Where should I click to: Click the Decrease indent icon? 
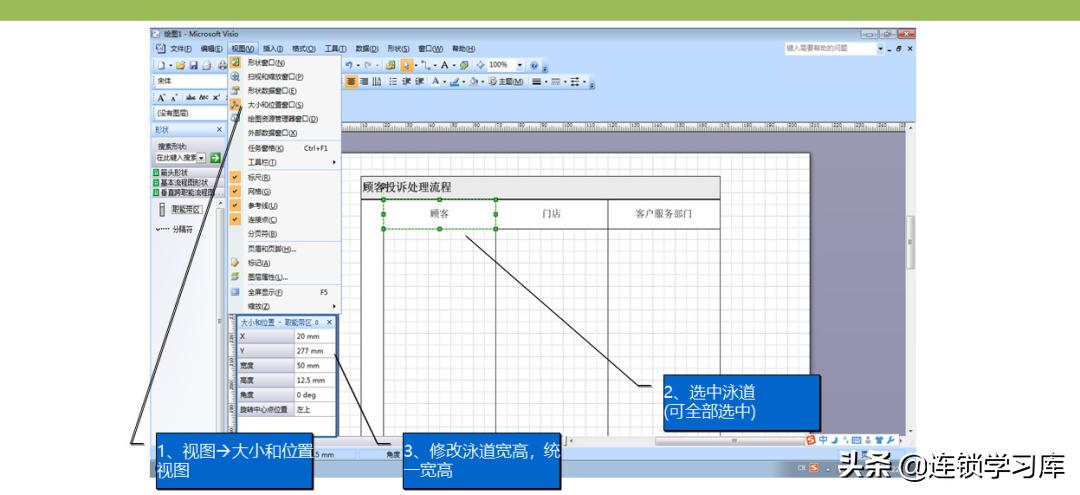coord(406,81)
